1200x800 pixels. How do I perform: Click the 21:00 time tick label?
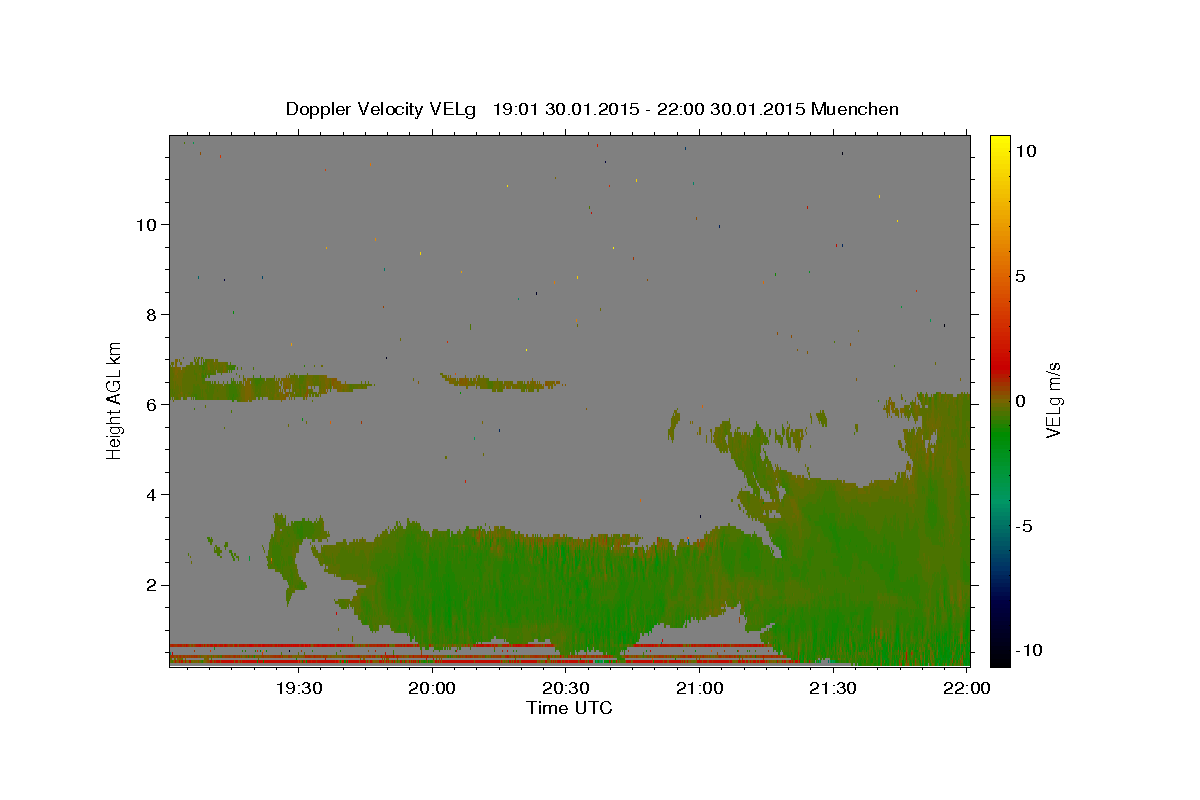point(699,688)
